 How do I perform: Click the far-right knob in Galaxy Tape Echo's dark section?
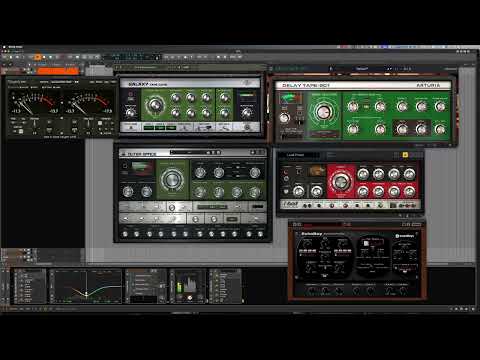pos(246,113)
